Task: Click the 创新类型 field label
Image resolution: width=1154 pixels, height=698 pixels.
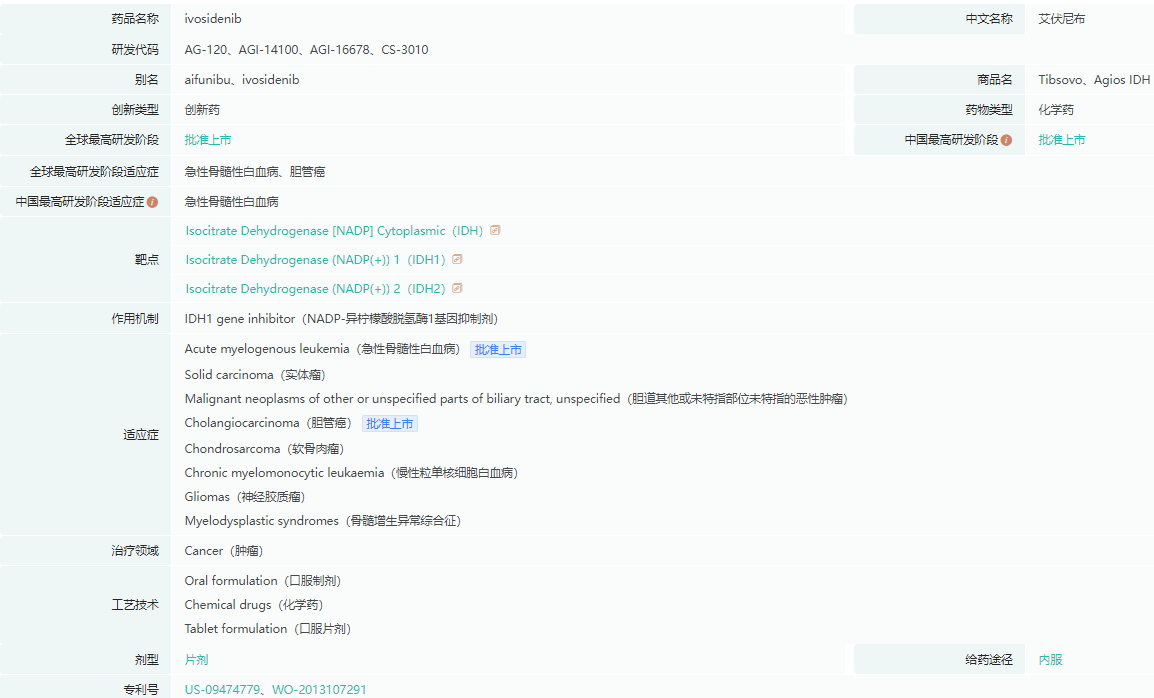Action: [135, 110]
